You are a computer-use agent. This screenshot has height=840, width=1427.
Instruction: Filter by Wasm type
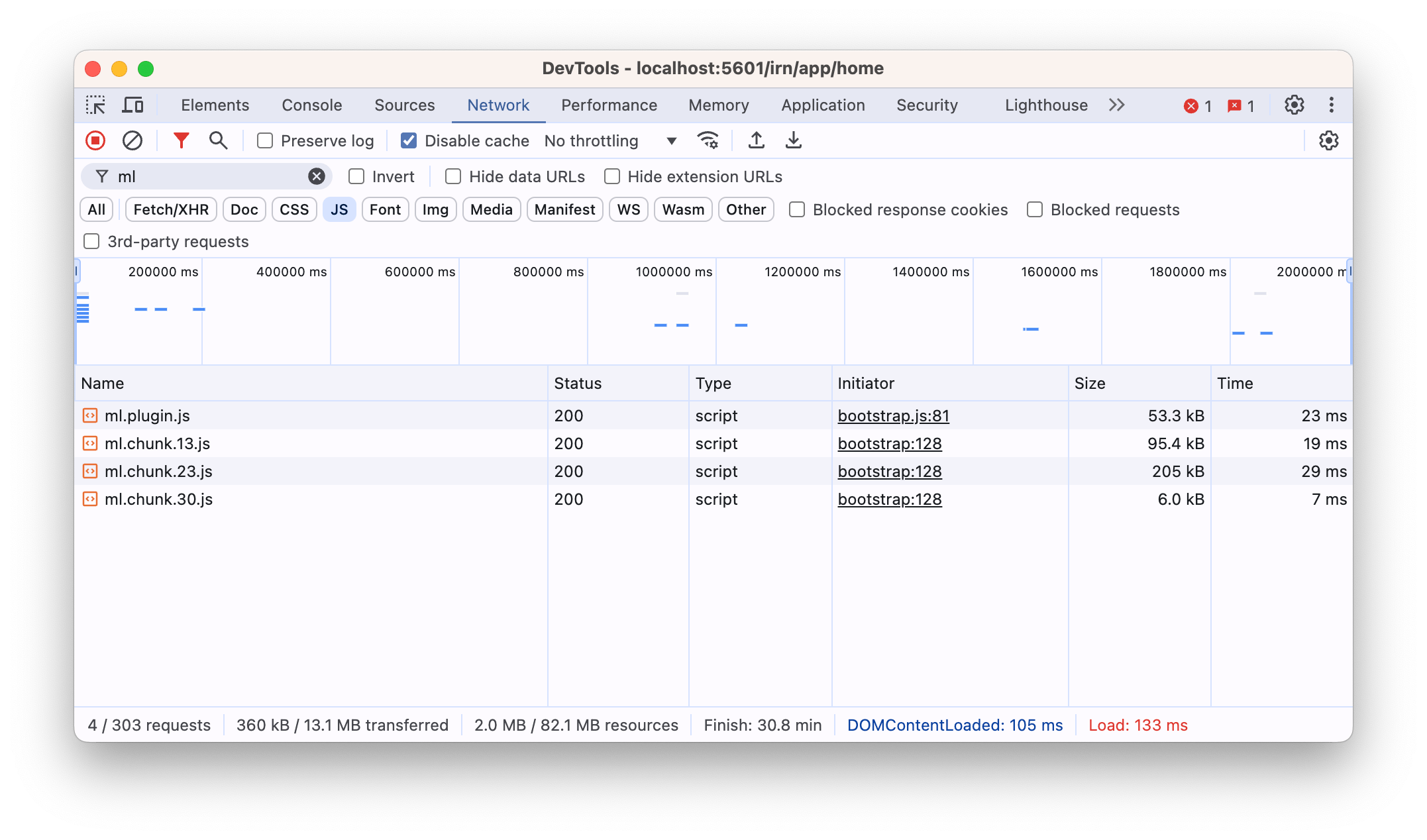(683, 209)
